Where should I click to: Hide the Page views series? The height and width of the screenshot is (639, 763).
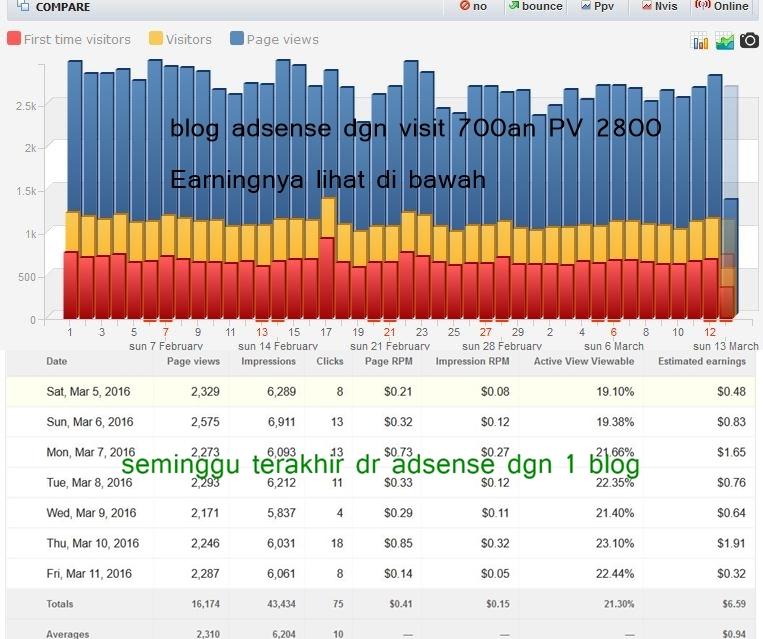[x=282, y=39]
